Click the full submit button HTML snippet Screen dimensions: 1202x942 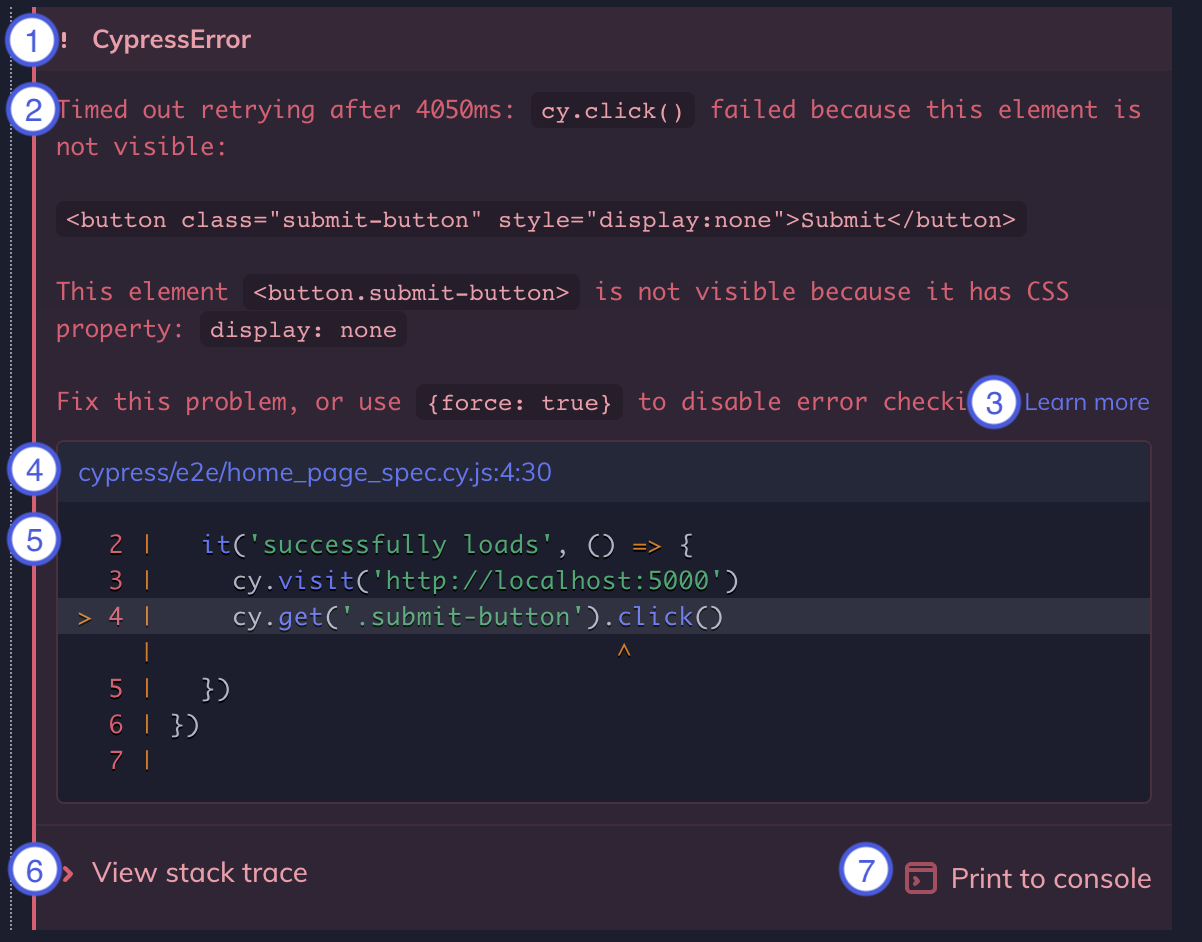540,219
